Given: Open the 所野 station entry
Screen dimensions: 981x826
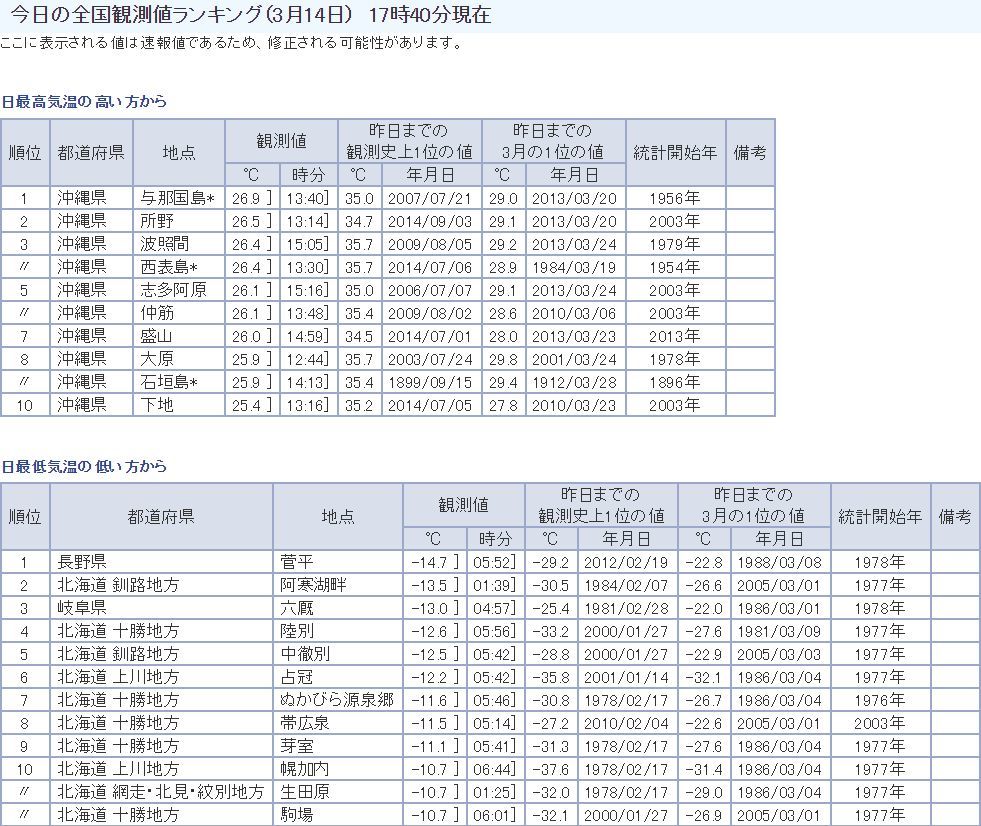Looking at the screenshot, I should pyautogui.click(x=156, y=221).
